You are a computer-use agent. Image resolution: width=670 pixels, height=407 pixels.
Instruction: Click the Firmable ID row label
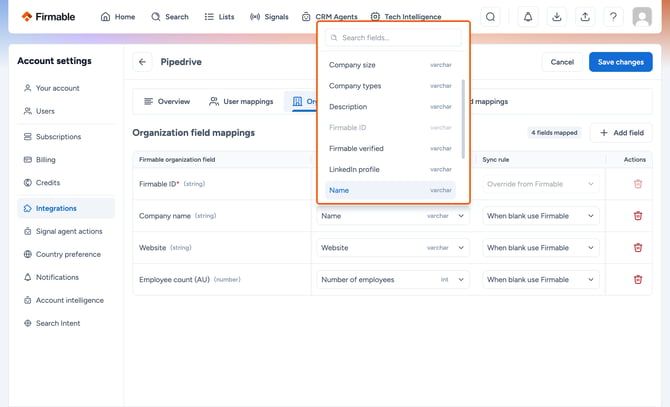pos(159,184)
